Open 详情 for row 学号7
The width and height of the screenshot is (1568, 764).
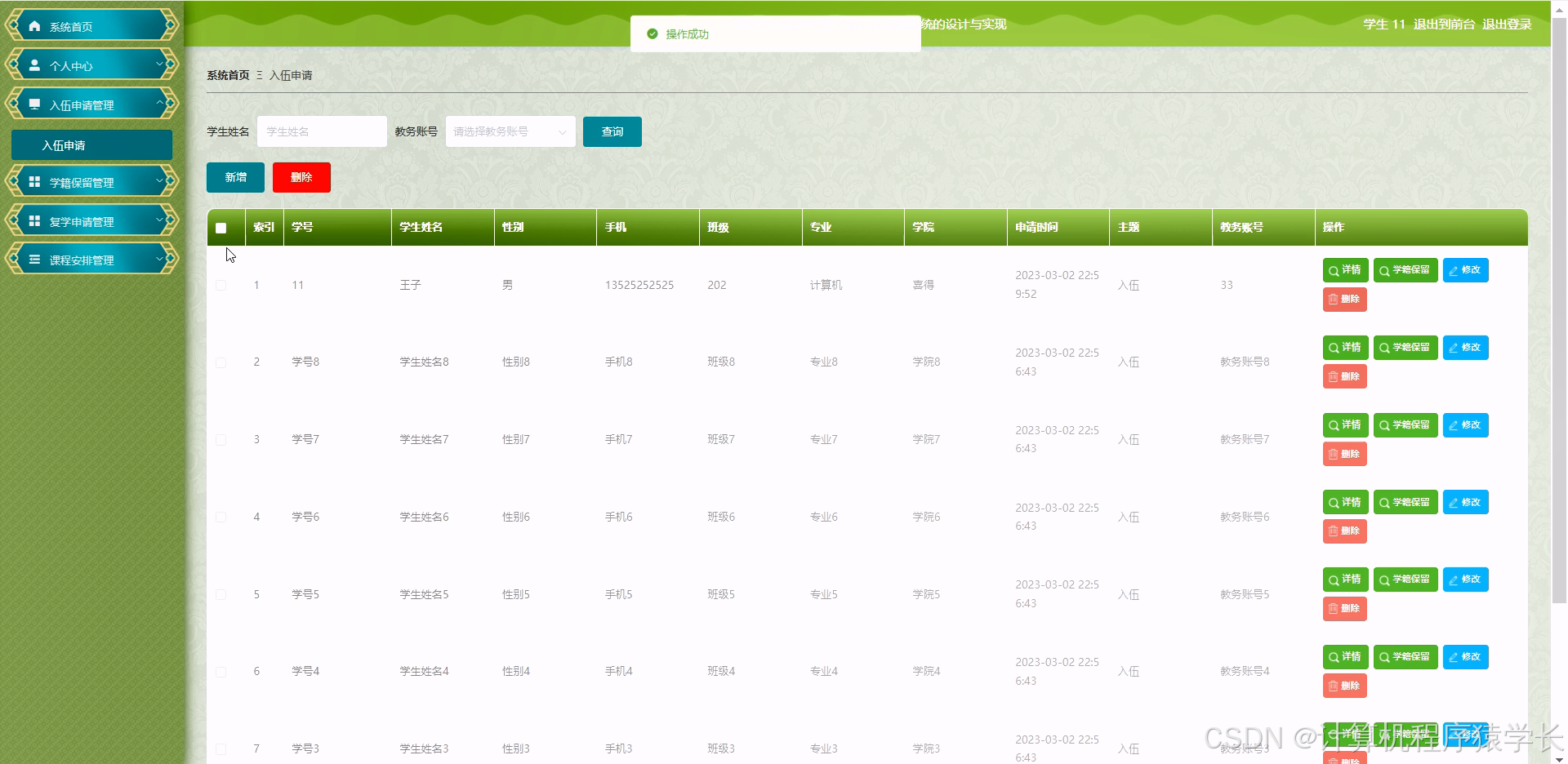pos(1345,425)
